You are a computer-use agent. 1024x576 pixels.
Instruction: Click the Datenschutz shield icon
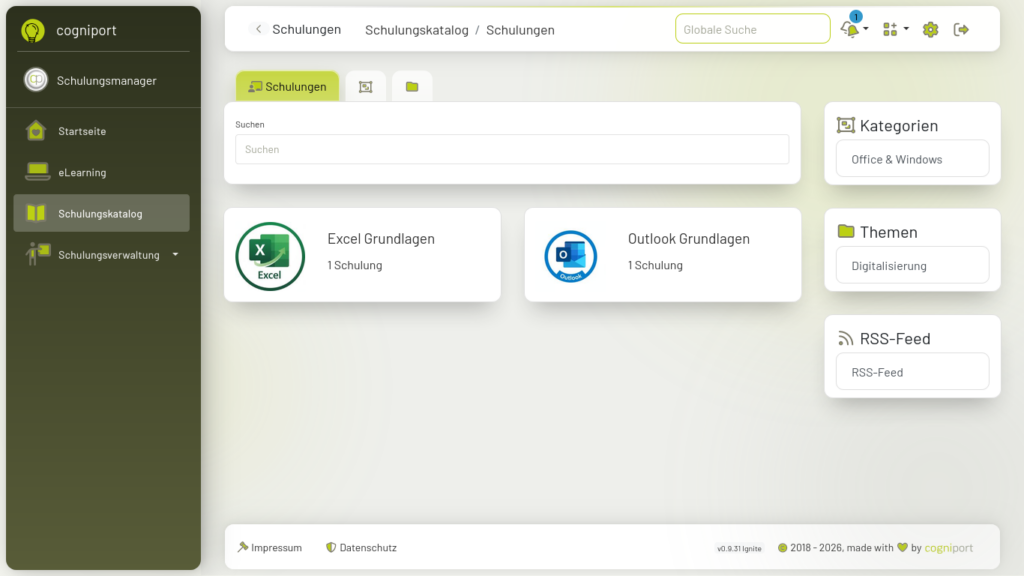point(331,547)
